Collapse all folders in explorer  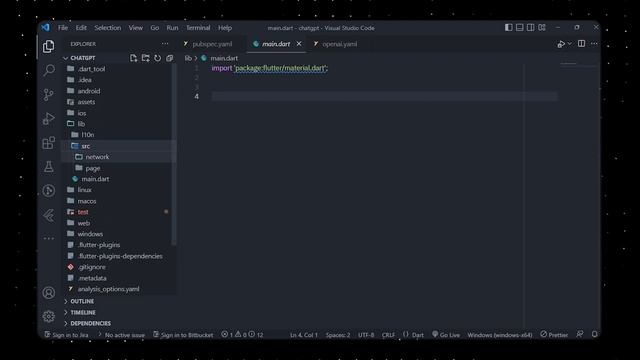[169, 58]
